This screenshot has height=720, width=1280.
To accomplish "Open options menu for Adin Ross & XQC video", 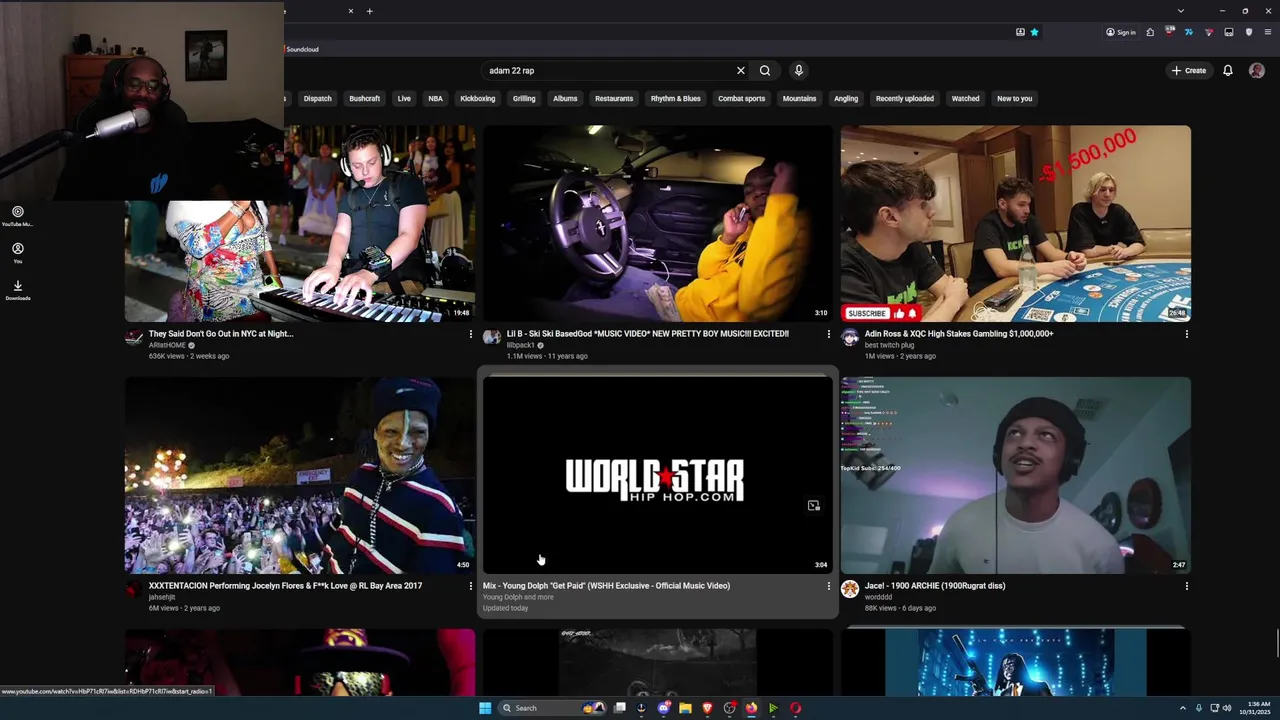I will click(x=1186, y=334).
